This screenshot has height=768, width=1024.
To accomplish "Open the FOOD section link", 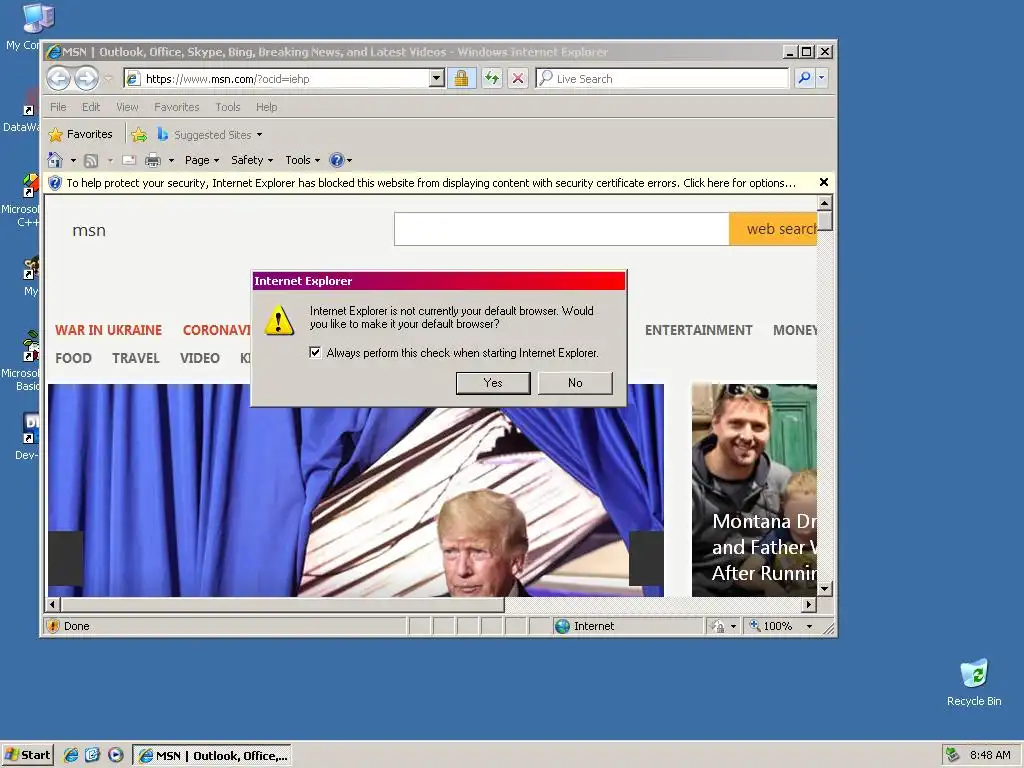I will [x=73, y=358].
